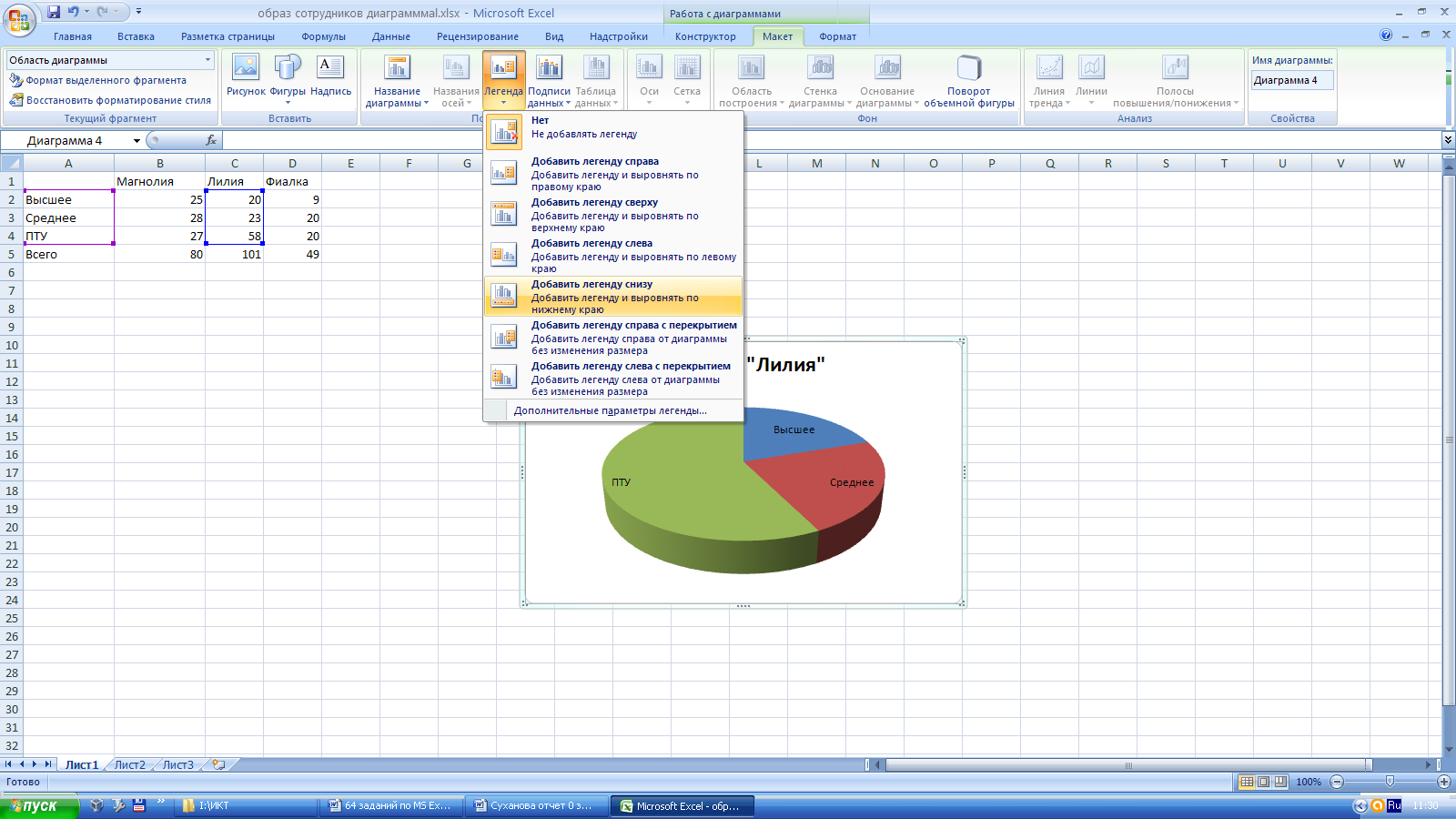Image resolution: width=1456 pixels, height=819 pixels.
Task: Select Normal view in status bar
Action: 1248,782
